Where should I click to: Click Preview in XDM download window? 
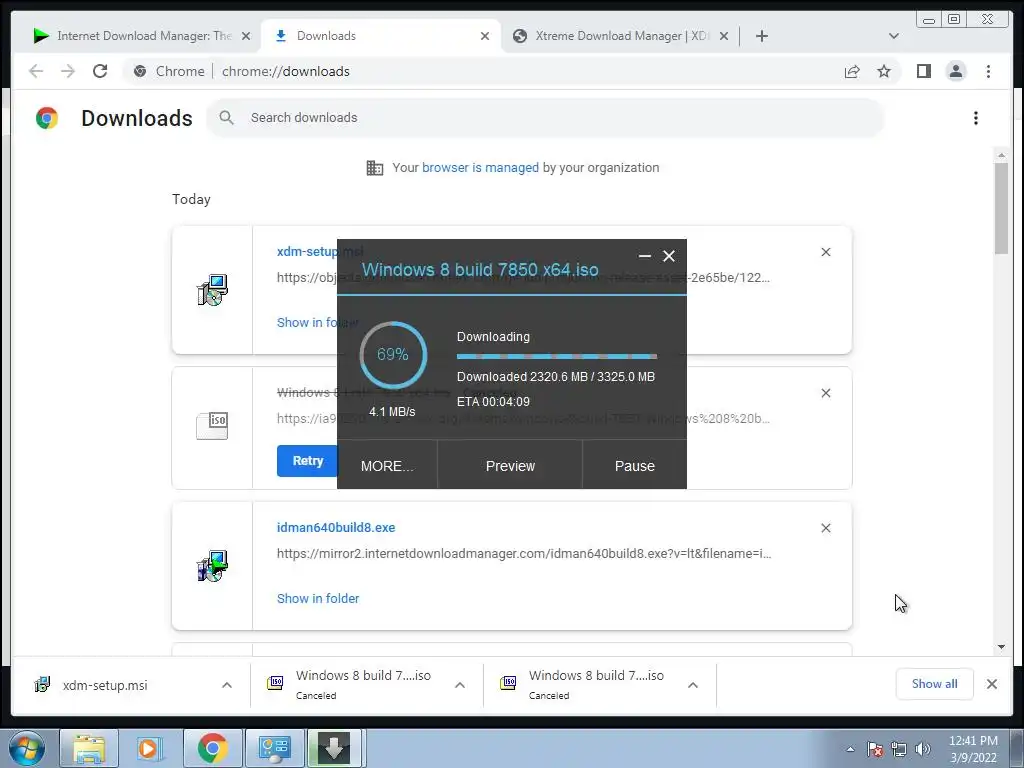(x=510, y=466)
